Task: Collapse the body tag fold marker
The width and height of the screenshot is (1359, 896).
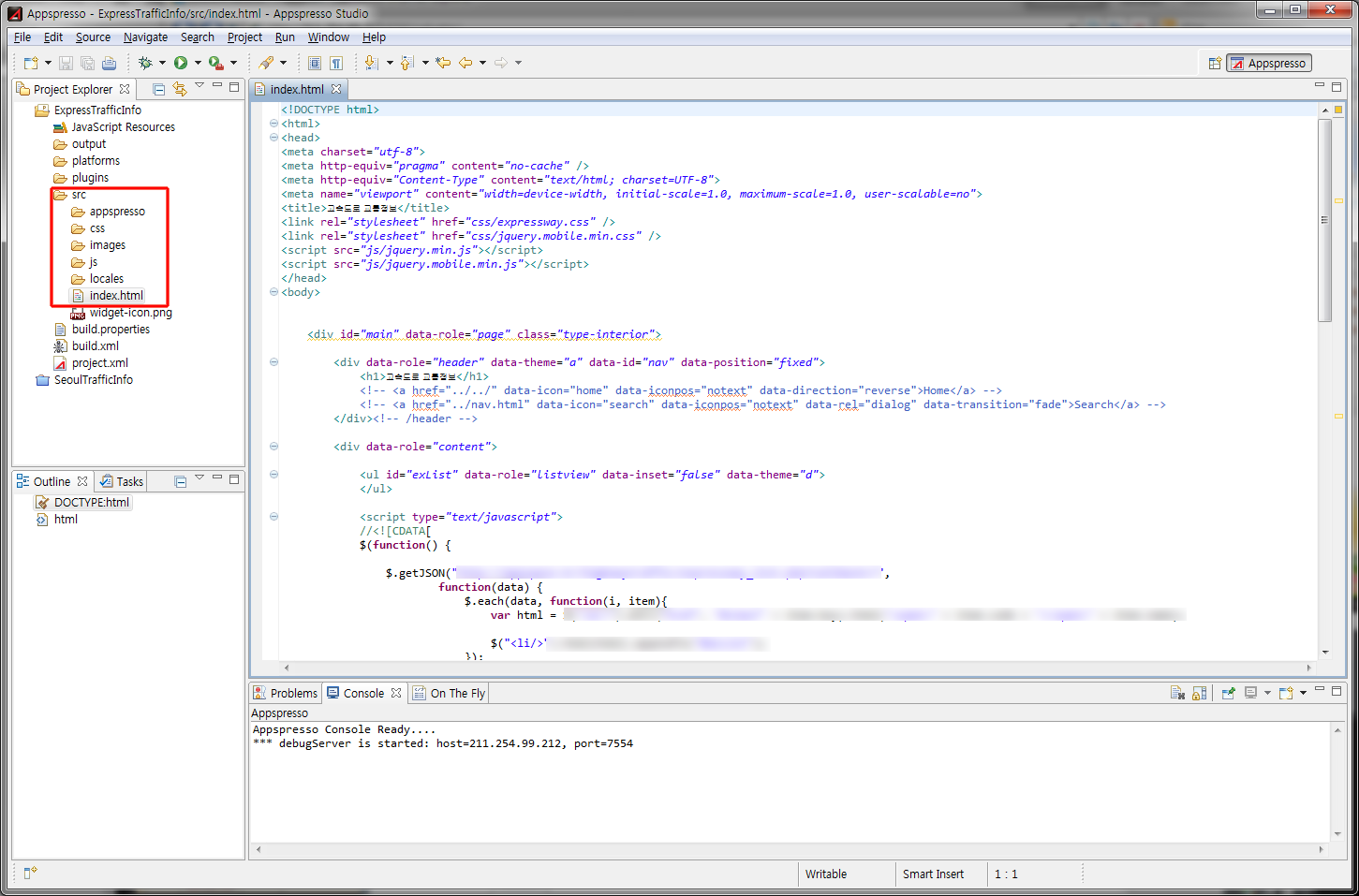Action: click(273, 292)
